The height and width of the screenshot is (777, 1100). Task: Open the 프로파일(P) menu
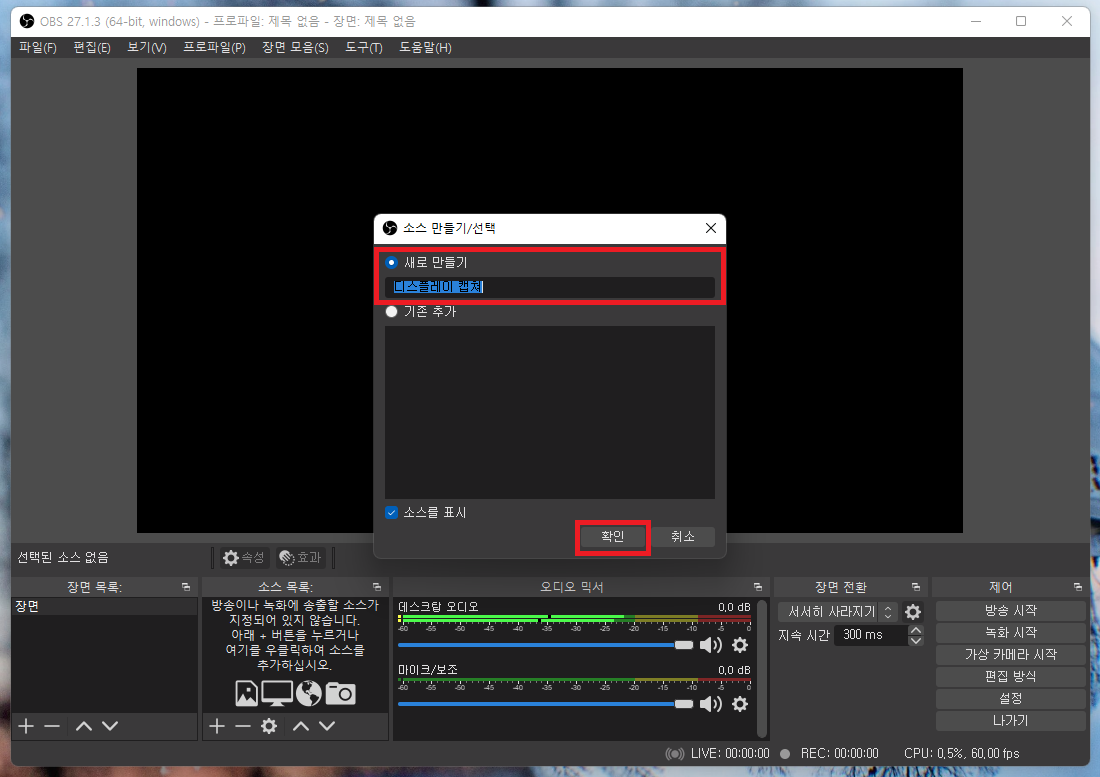pos(214,48)
